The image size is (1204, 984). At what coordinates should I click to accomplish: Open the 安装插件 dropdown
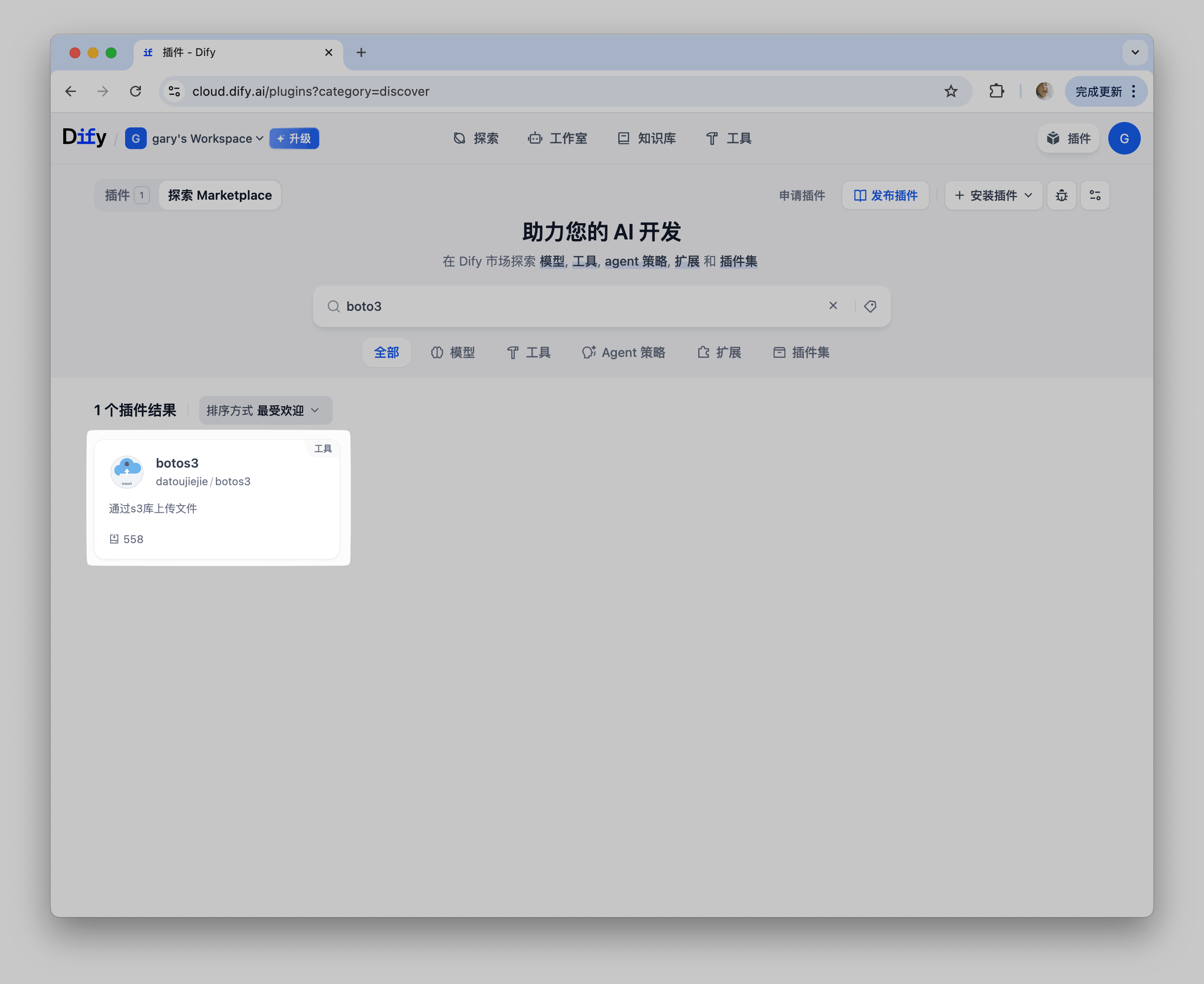coord(993,196)
